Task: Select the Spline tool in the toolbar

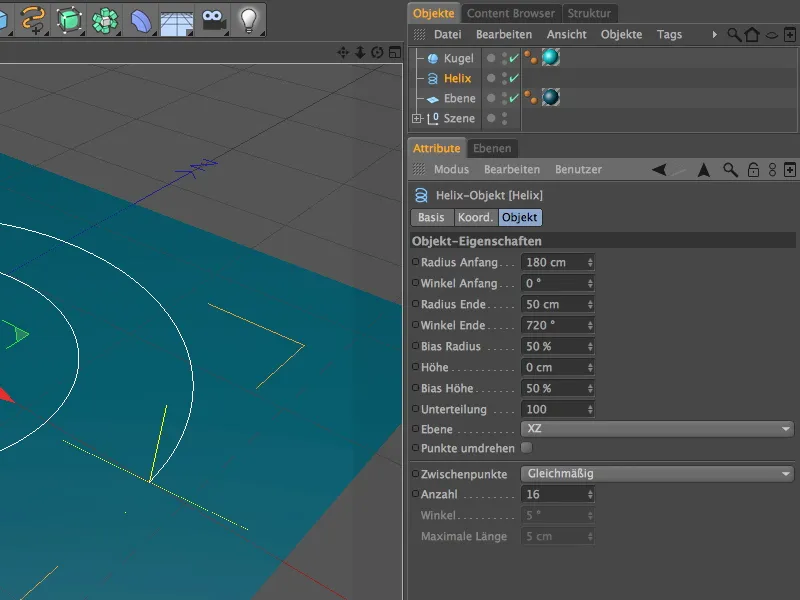Action: click(32, 20)
